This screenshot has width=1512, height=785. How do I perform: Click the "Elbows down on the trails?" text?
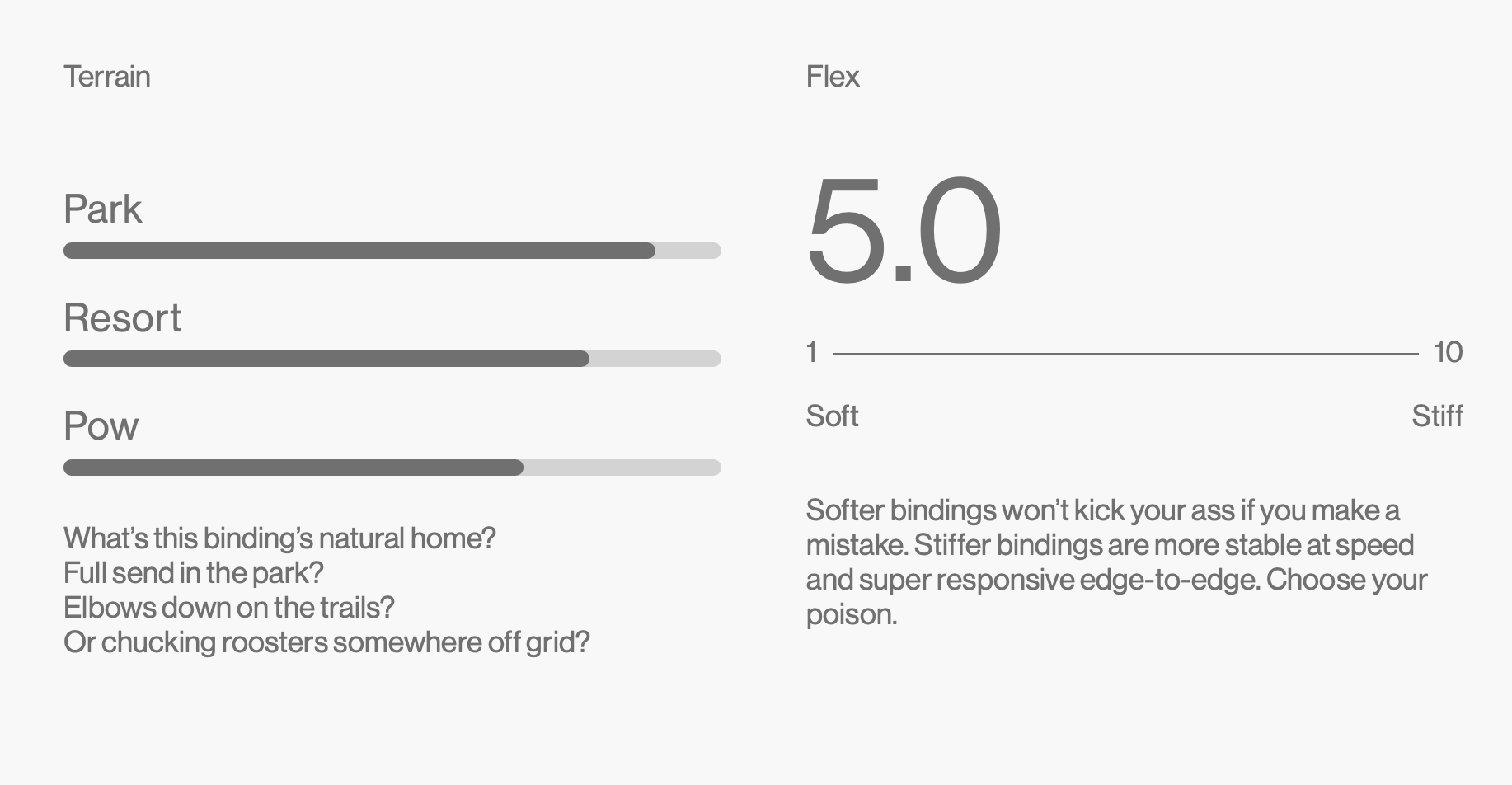[x=229, y=608]
